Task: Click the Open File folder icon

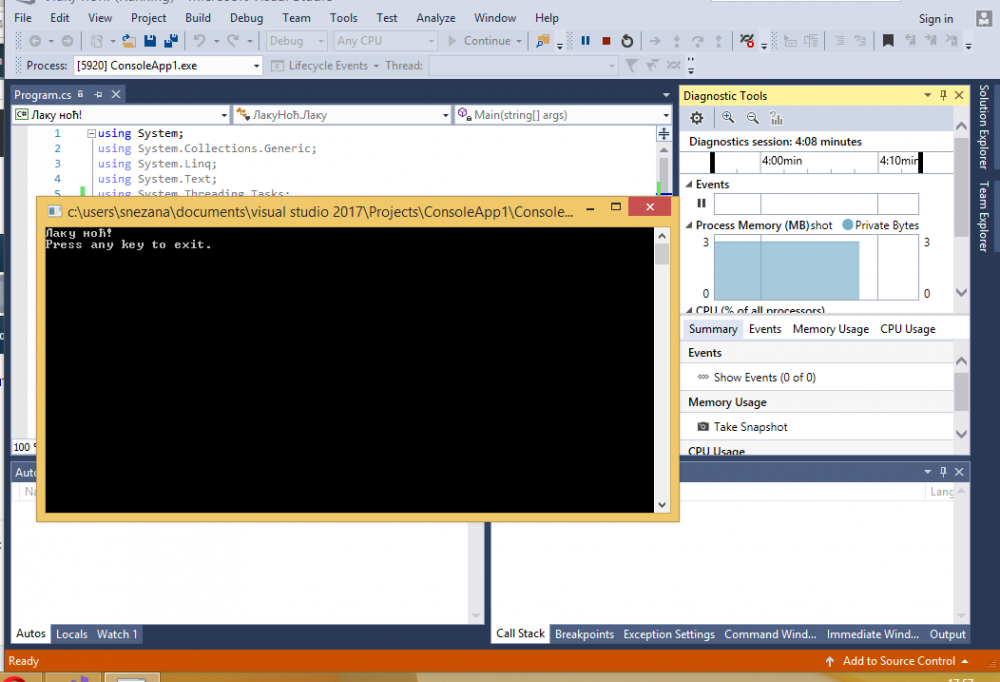Action: click(x=129, y=41)
